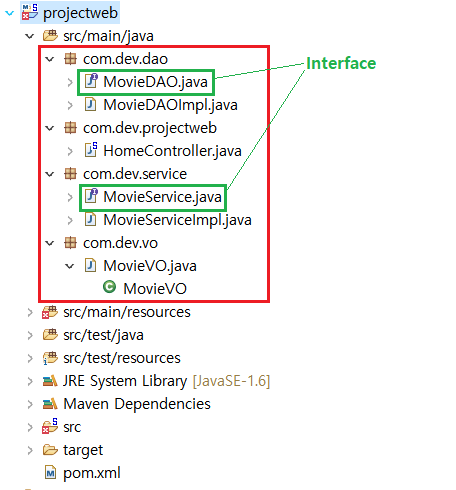456x490 pixels.
Task: Click the MovieVO.java file icon
Action: point(90,265)
